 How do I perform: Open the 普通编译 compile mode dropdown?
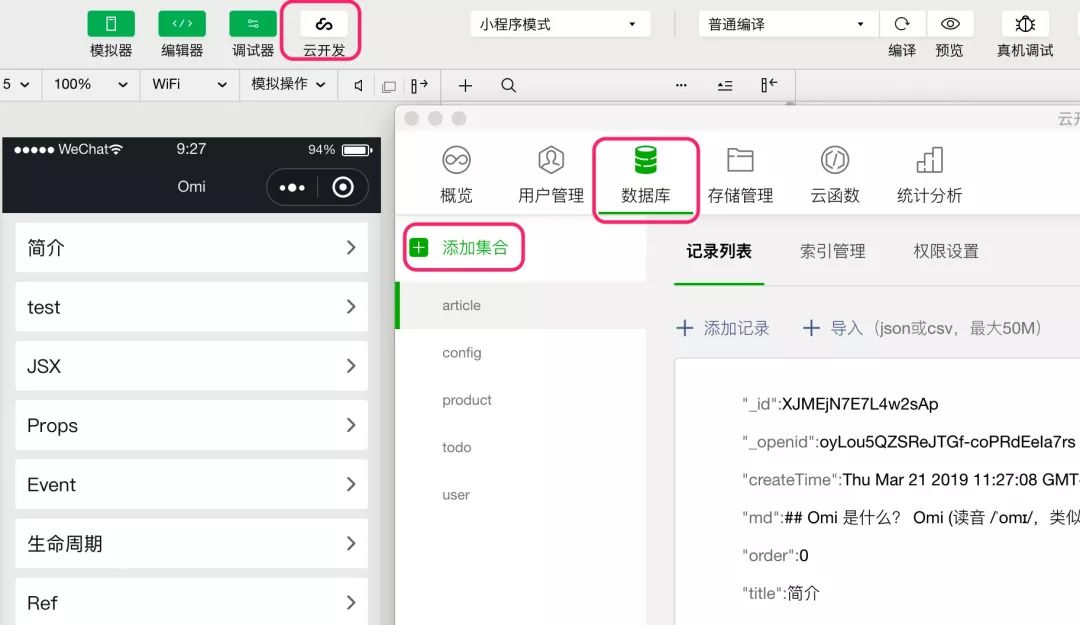787,24
